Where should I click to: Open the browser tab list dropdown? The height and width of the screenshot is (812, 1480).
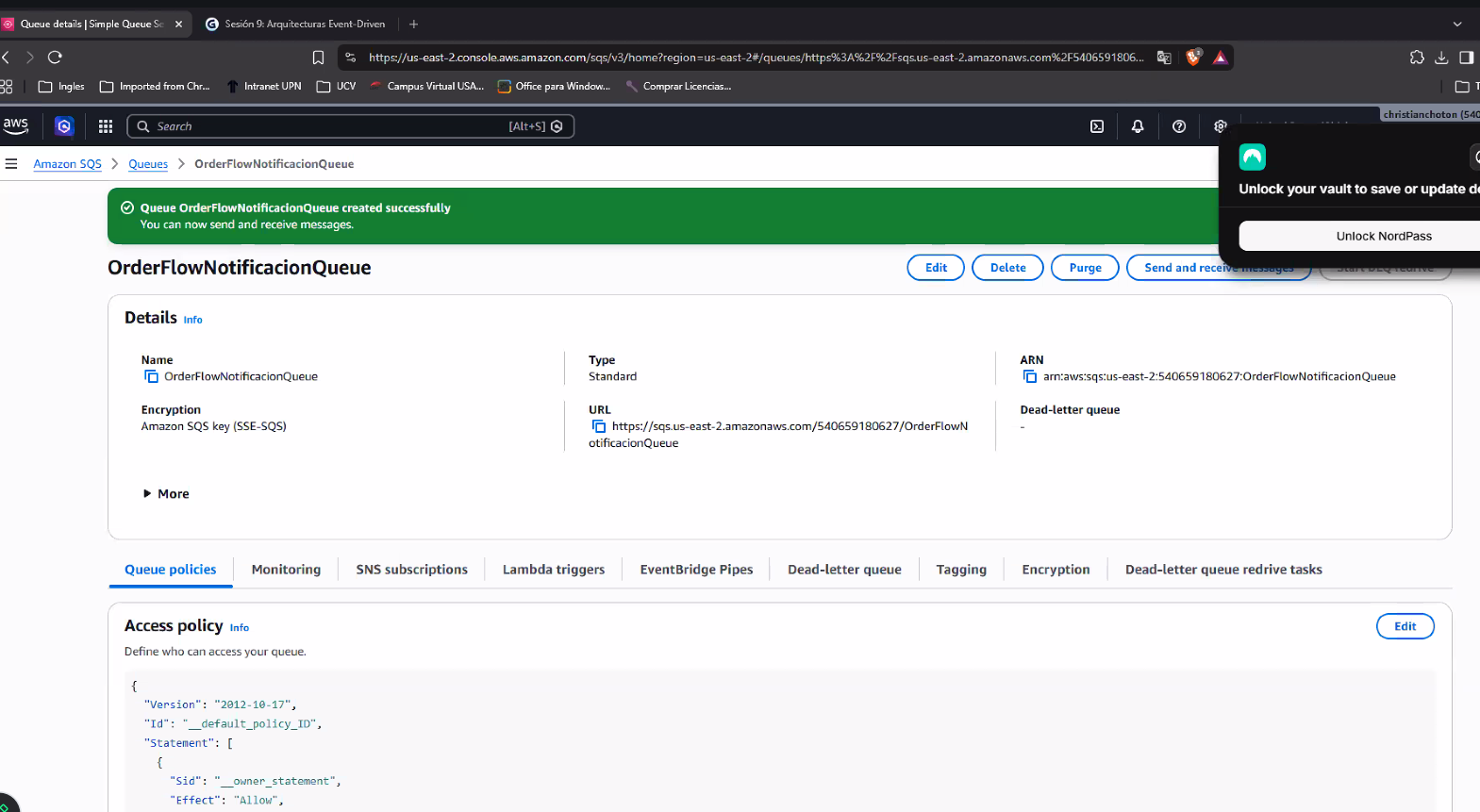(x=1457, y=24)
